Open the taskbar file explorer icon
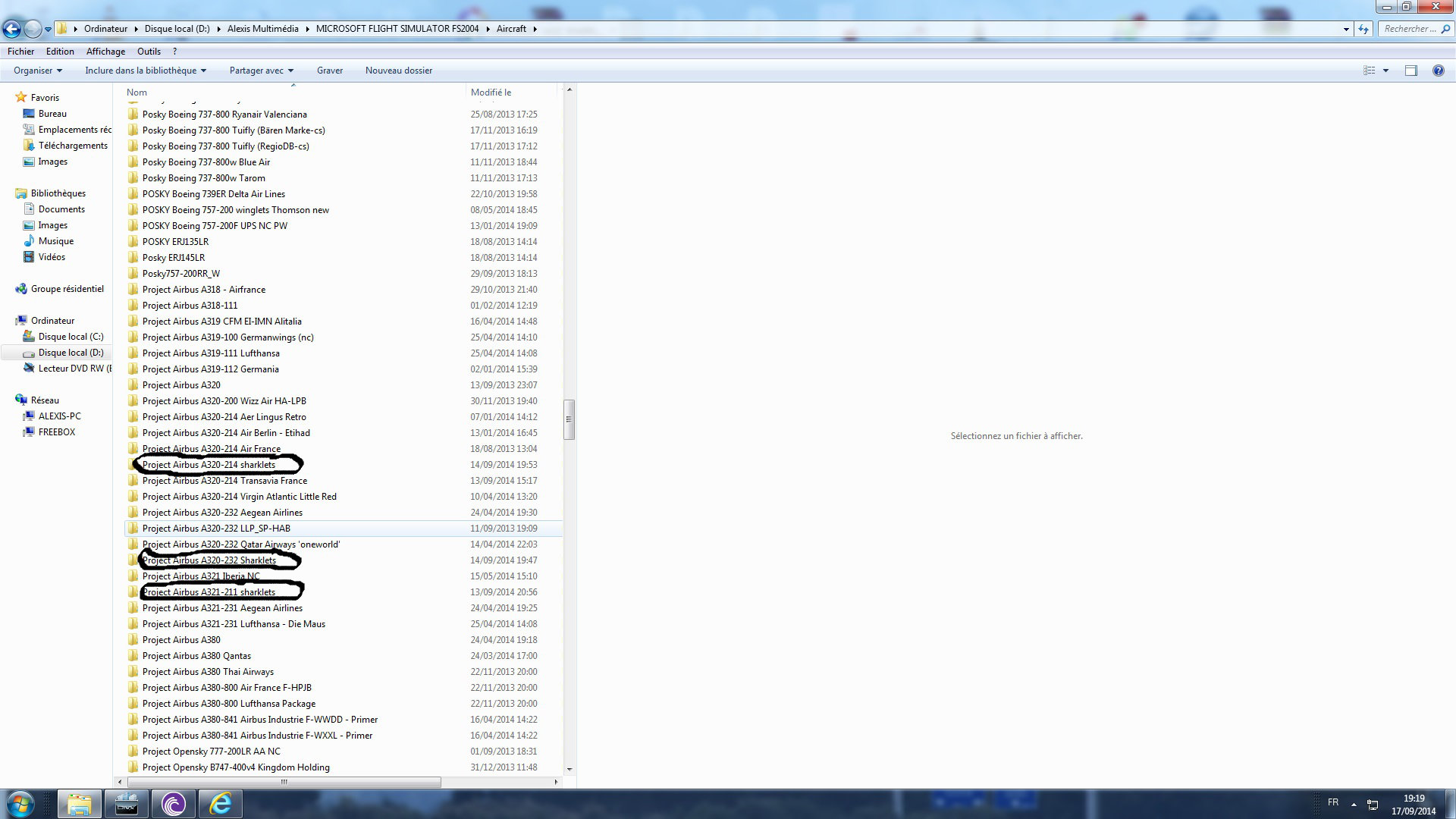The height and width of the screenshot is (819, 1456). click(79, 804)
